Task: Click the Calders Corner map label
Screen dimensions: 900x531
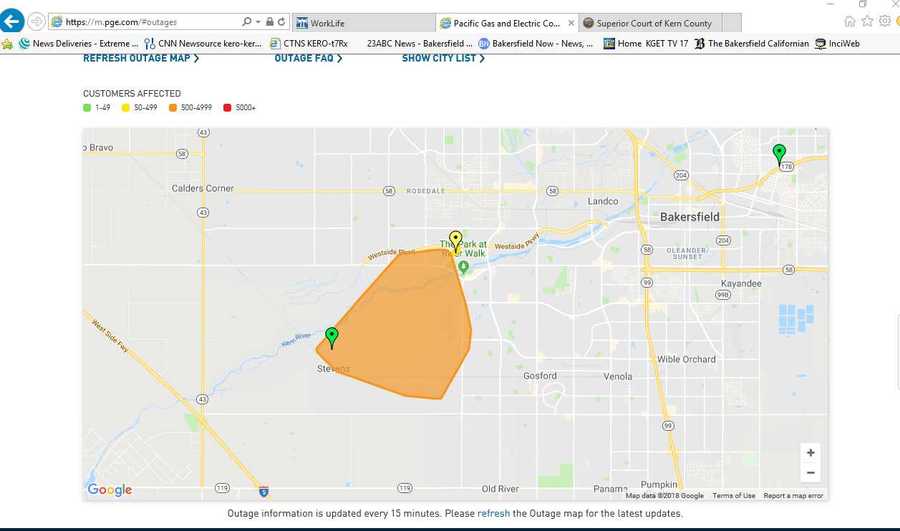Action: pos(203,188)
